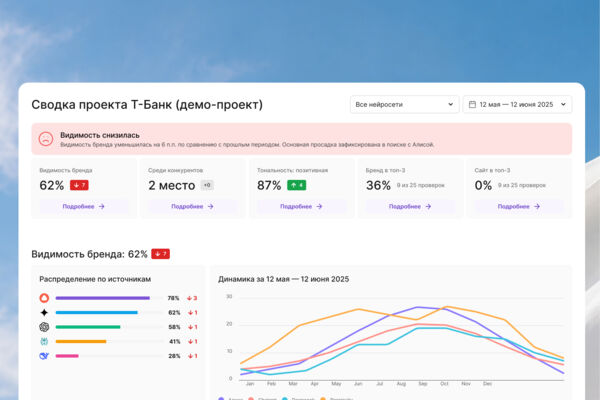
Task: Click the '62%' value in Видимость бренда card
Action: pos(52,185)
